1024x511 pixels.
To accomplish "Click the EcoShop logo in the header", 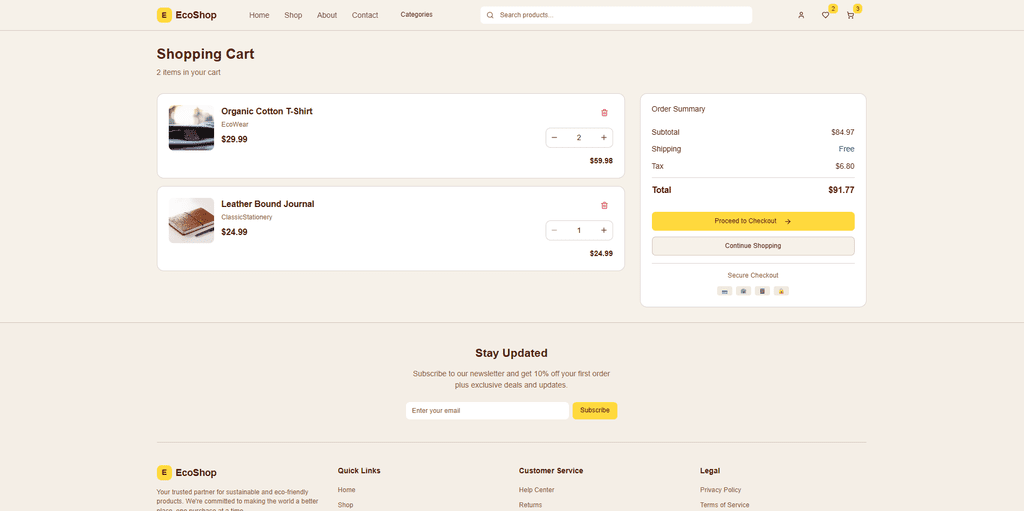I will [187, 15].
